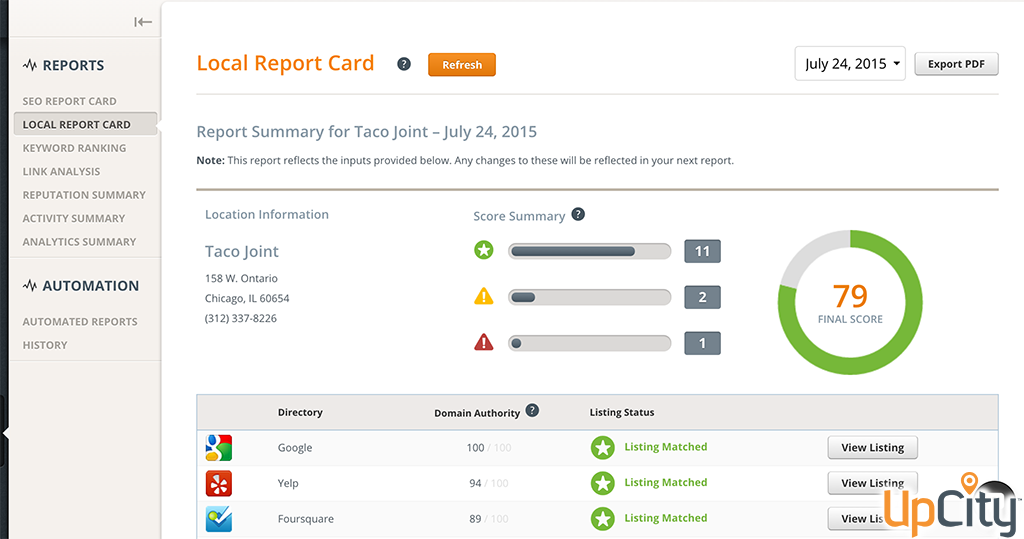Click the Score Summary help icon
This screenshot has width=1024, height=539.
click(x=578, y=215)
